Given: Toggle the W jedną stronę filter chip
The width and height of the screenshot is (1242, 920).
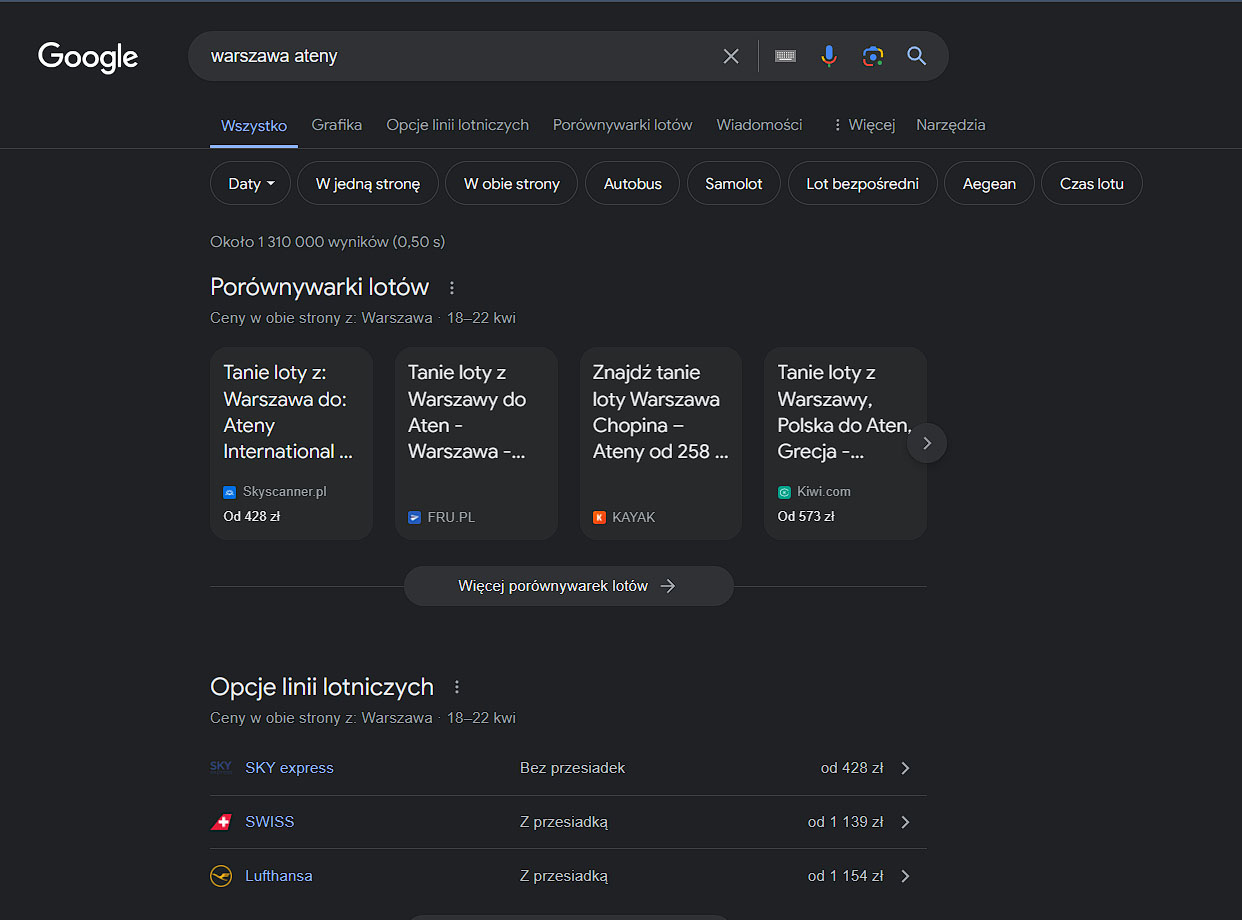Looking at the screenshot, I should point(368,184).
